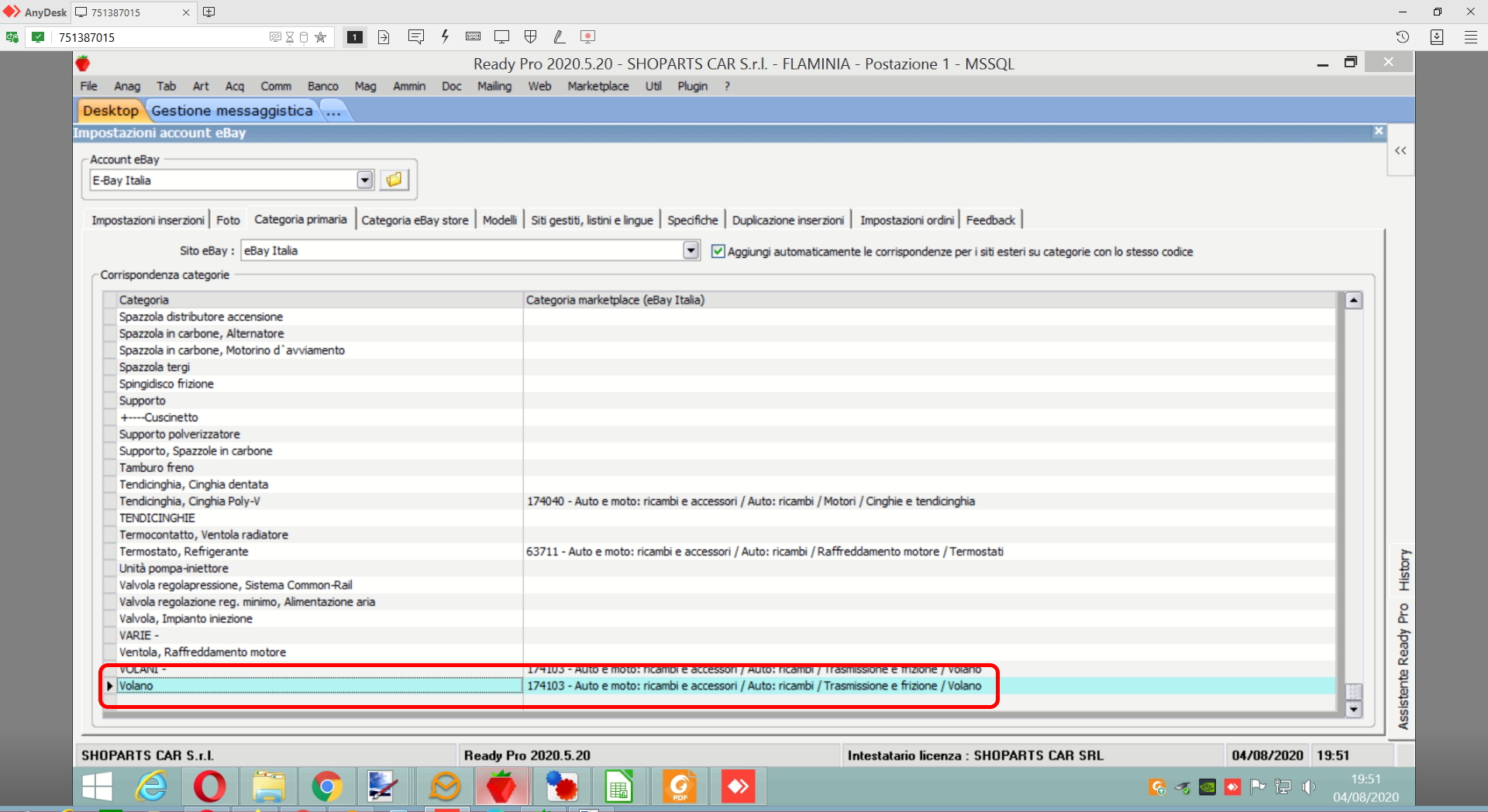
Task: Open the File menu
Action: (89, 86)
